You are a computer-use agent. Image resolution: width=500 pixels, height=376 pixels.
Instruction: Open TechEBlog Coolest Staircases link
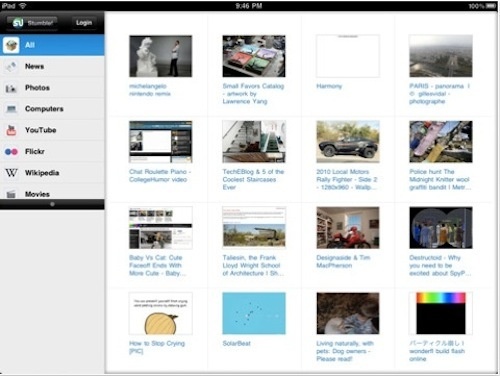point(253,179)
